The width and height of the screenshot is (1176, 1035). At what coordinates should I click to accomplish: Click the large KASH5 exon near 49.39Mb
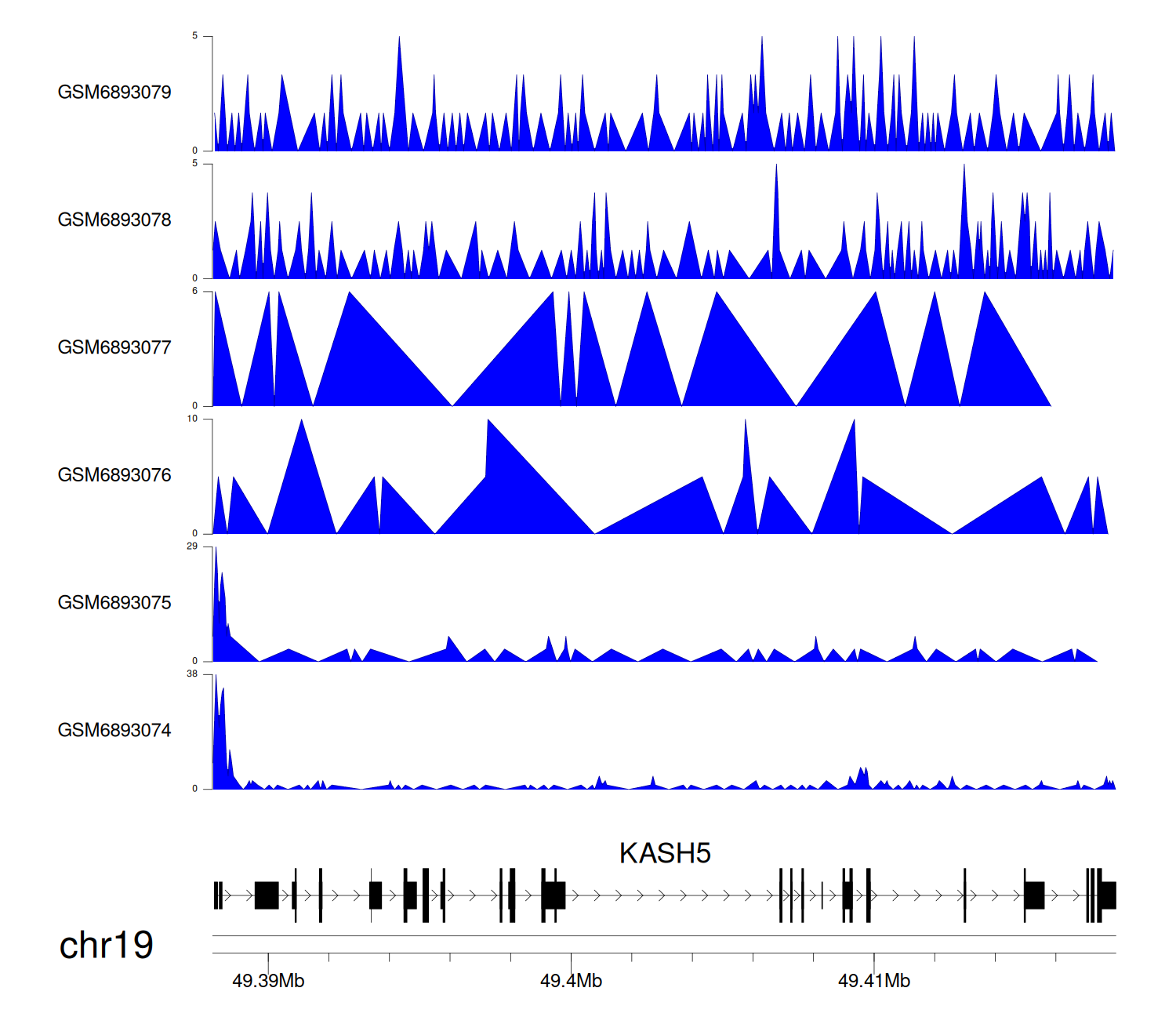267,895
